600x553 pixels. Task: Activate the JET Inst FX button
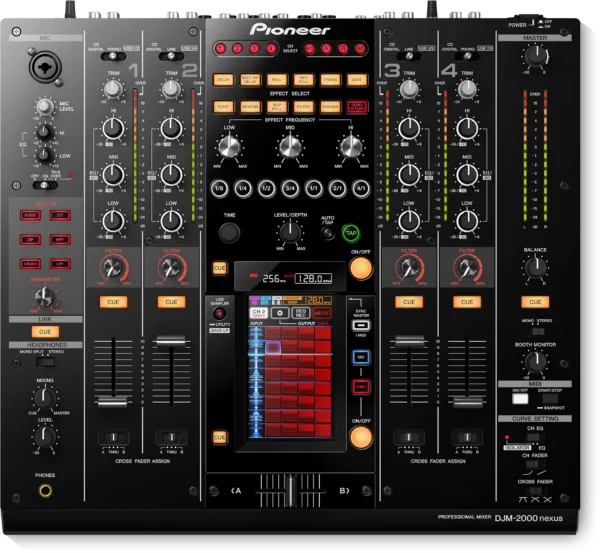pyautogui.click(x=60, y=215)
